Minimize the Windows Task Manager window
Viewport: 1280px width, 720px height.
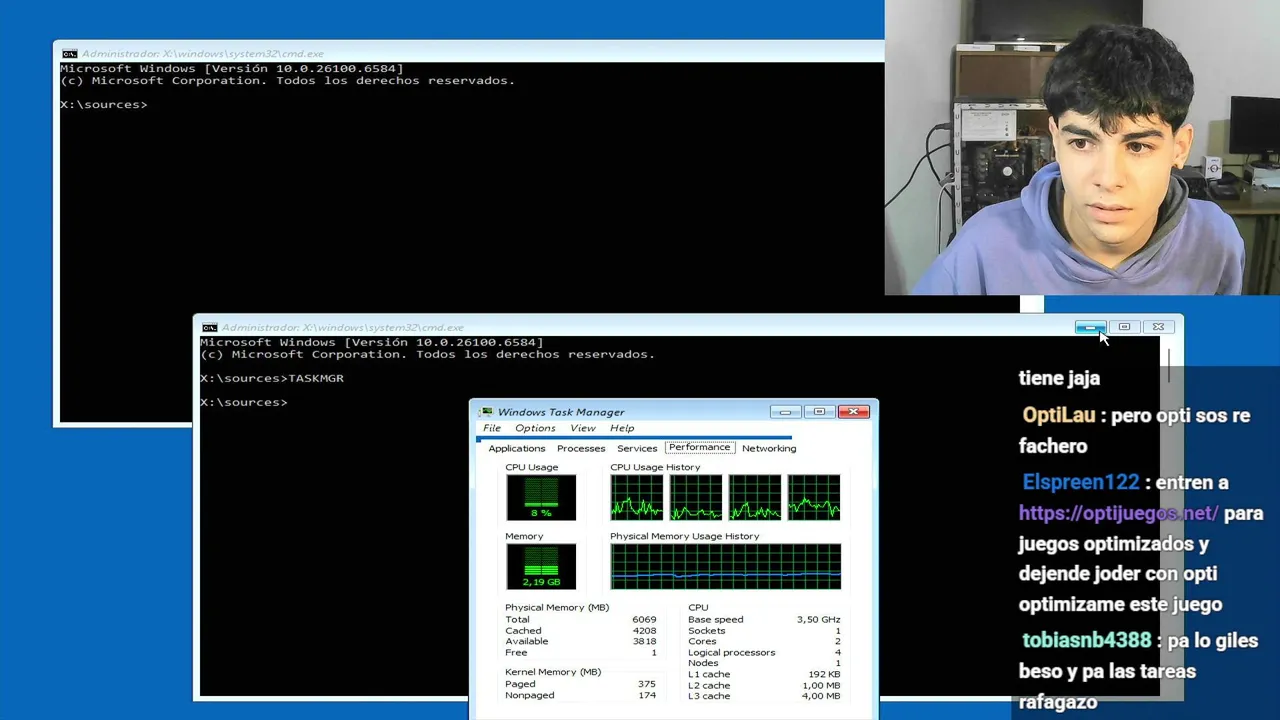785,412
